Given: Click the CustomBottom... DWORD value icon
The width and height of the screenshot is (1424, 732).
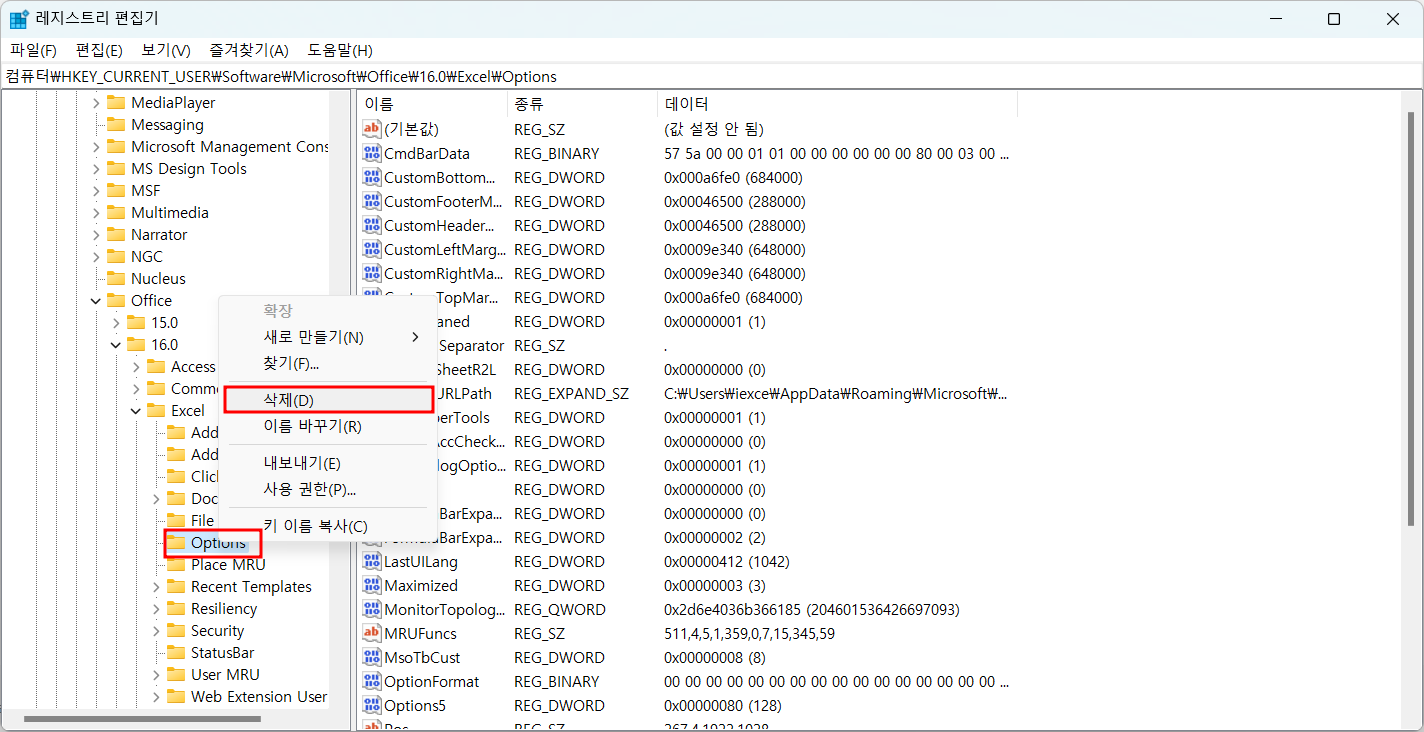Looking at the screenshot, I should [x=372, y=177].
